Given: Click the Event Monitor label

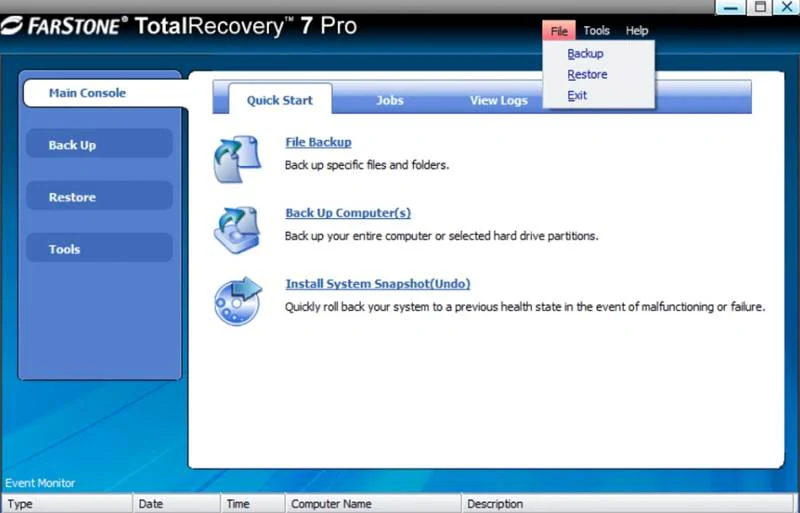Looking at the screenshot, I should click(40, 483).
